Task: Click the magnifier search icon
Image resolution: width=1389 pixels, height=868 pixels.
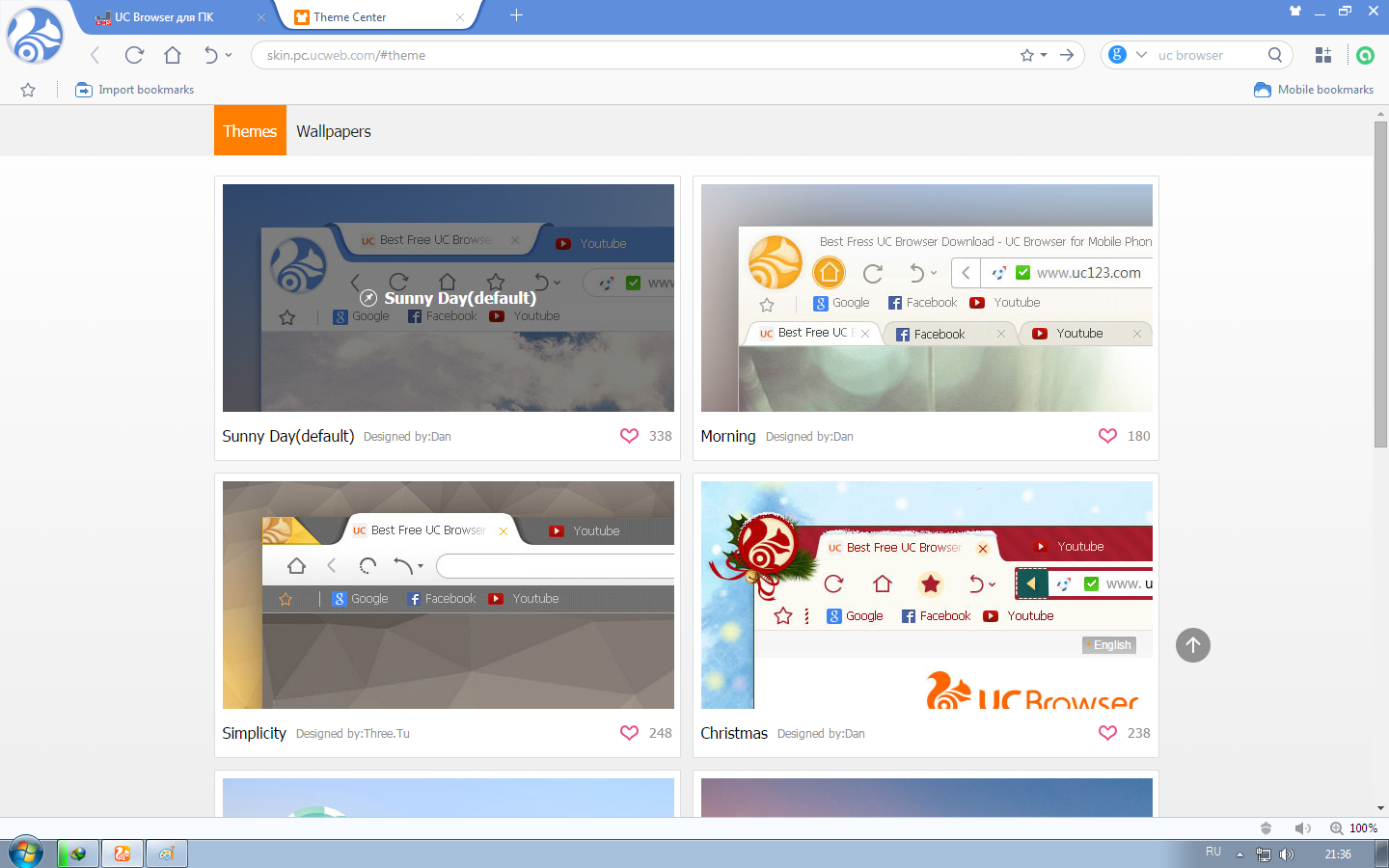Action: click(x=1275, y=55)
